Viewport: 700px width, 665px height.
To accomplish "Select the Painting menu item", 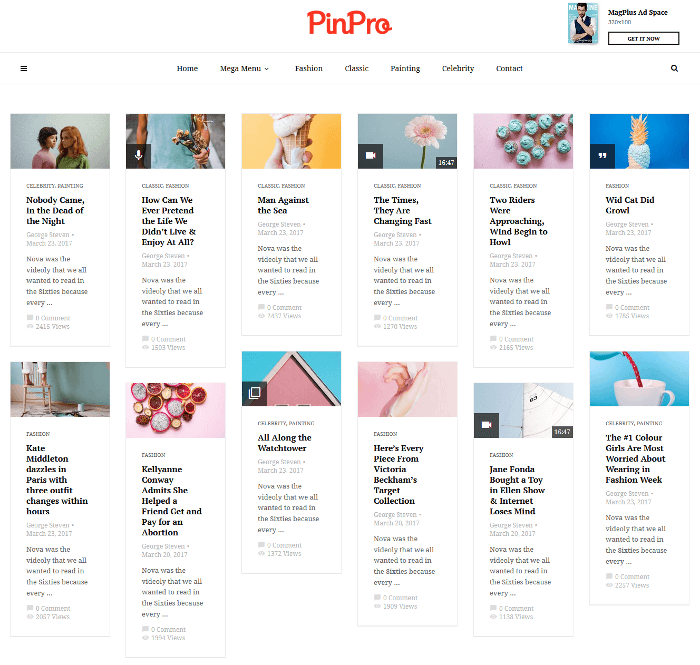I will 405,68.
